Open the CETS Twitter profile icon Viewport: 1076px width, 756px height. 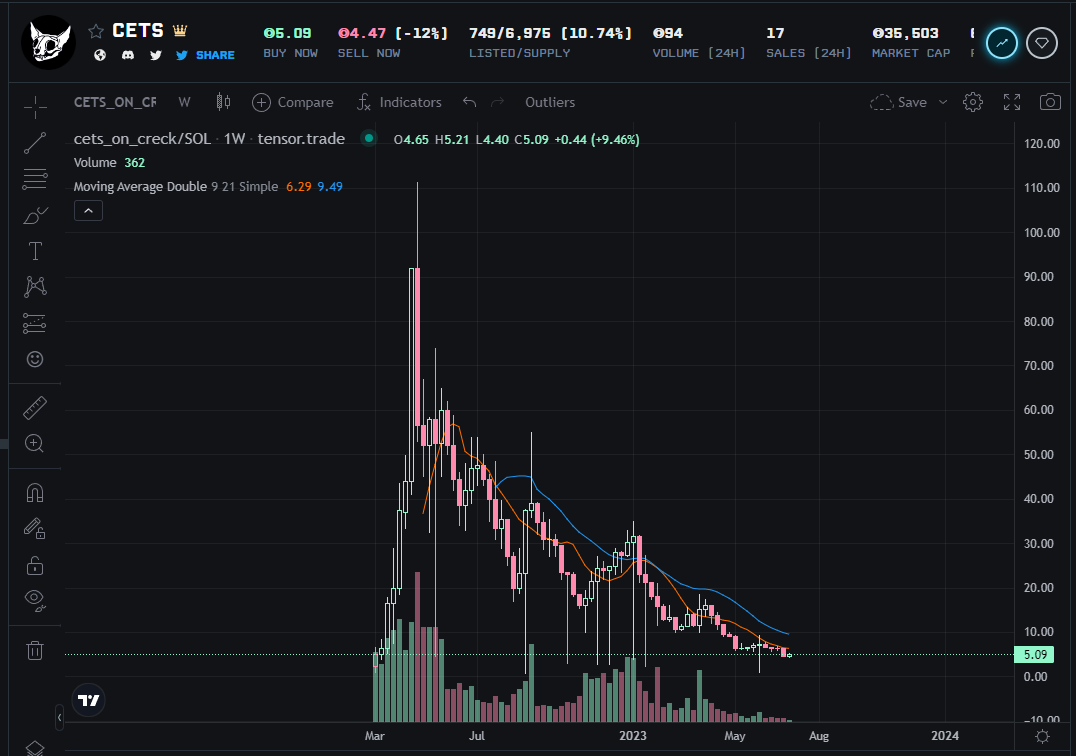pyautogui.click(x=156, y=55)
